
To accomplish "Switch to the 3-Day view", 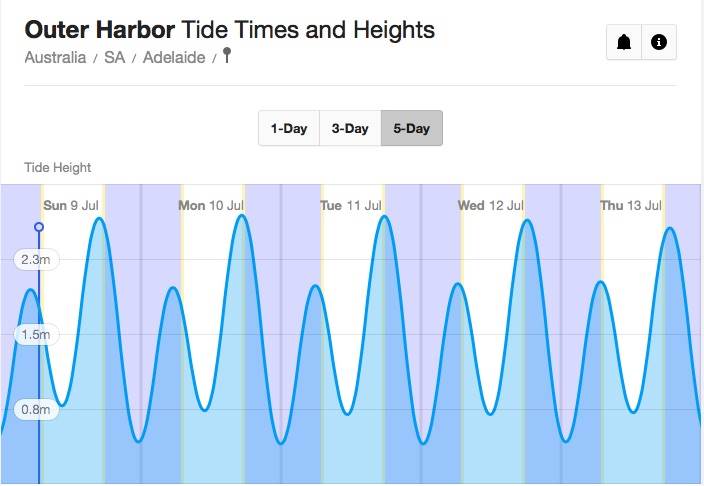I will (350, 129).
